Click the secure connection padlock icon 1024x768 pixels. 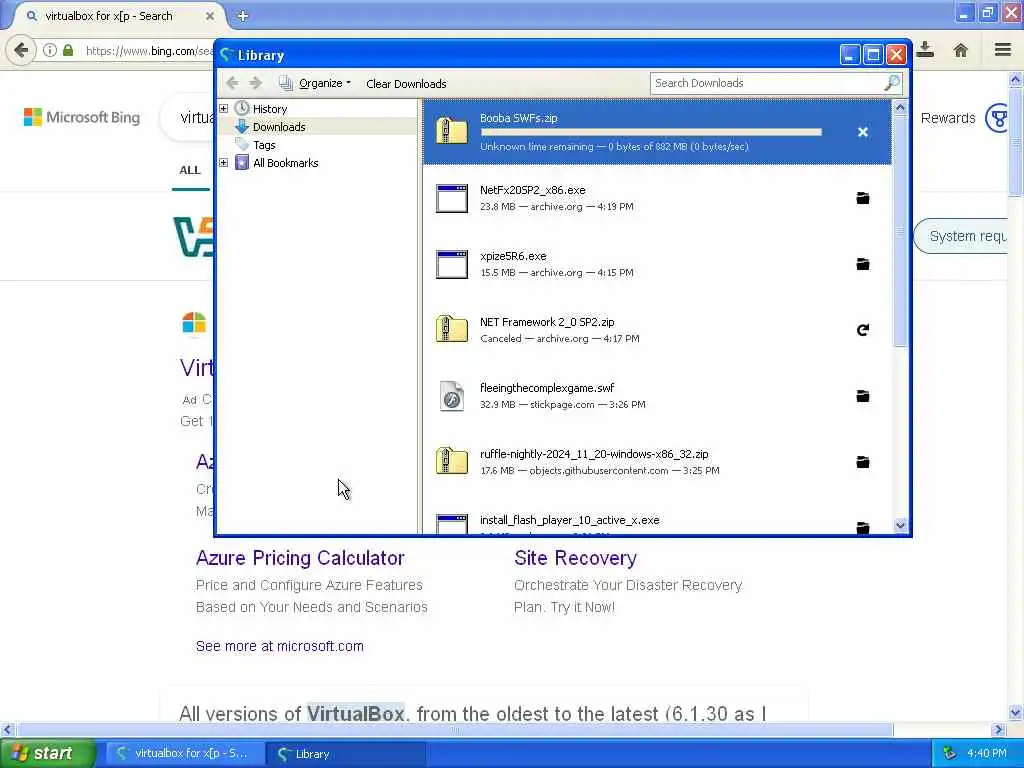coord(68,50)
